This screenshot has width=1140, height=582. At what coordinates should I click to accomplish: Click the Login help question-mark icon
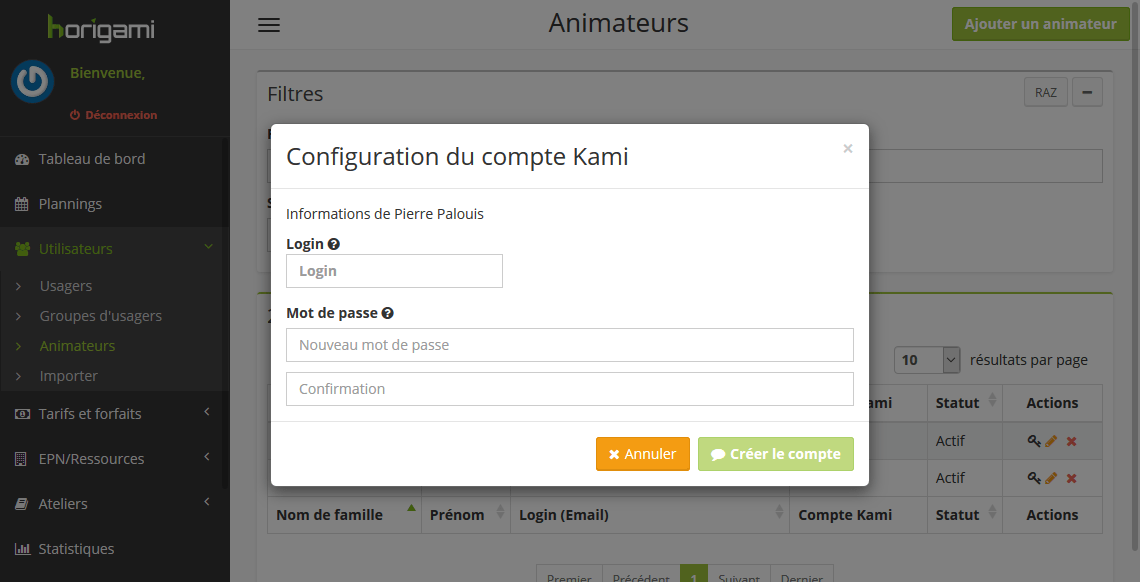coord(334,244)
